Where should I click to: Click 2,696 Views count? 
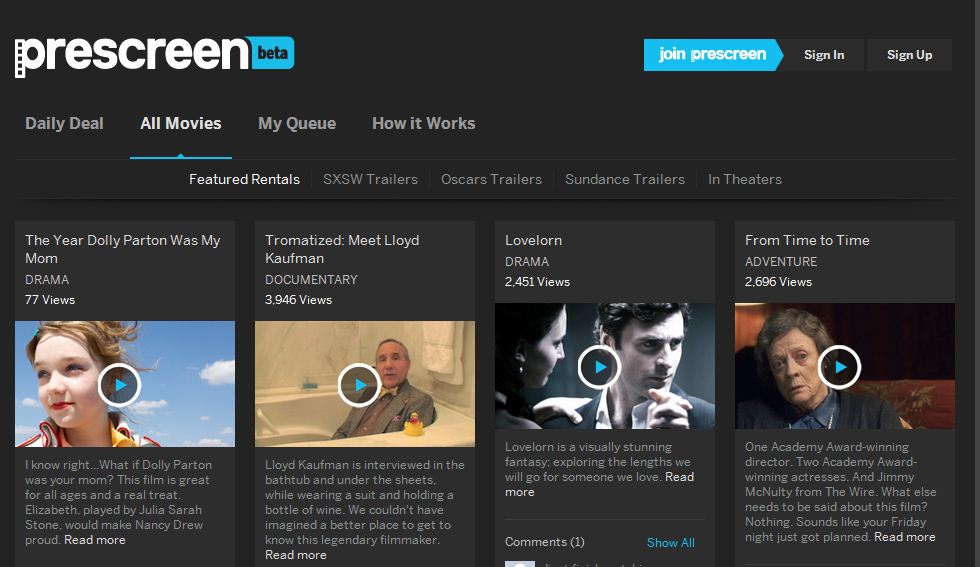[x=778, y=282]
